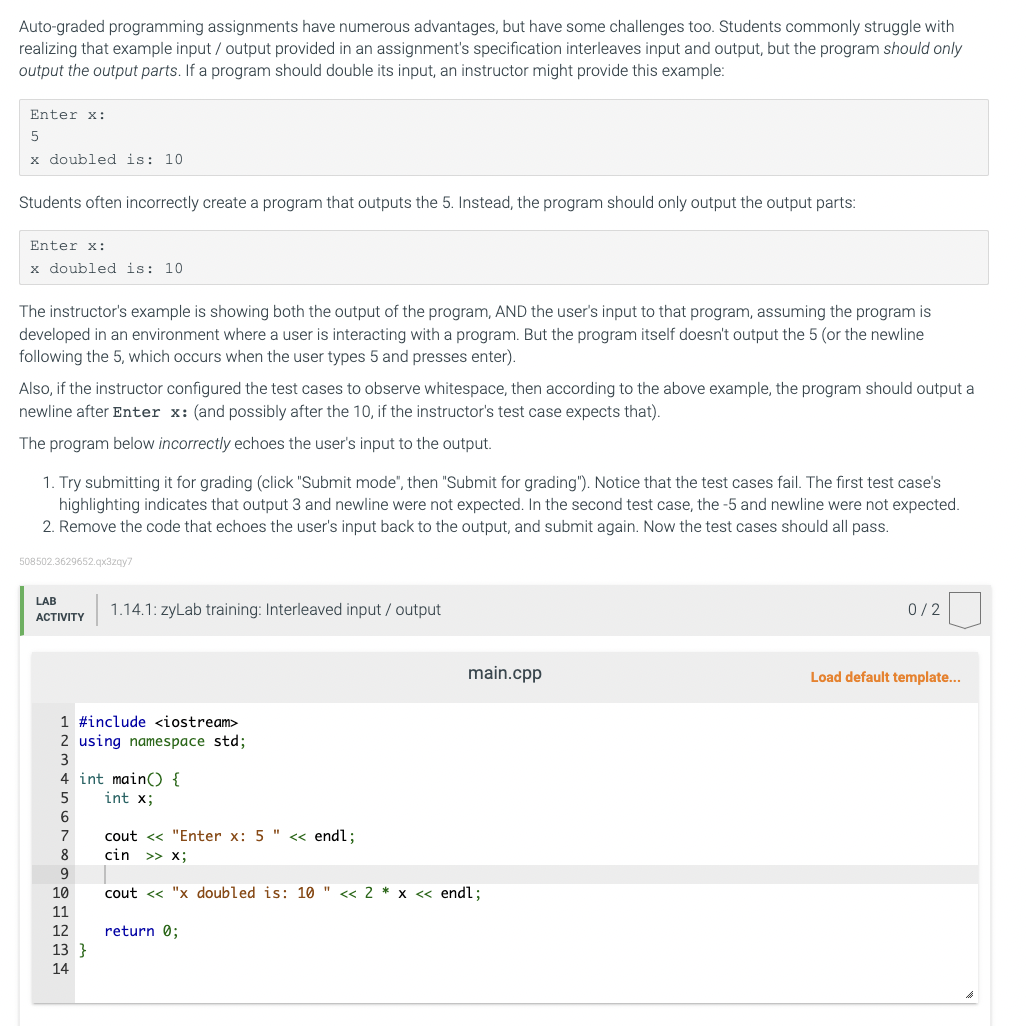Screen dimensions: 1026x1026
Task: Click the main.cpp file title
Action: [x=504, y=673]
